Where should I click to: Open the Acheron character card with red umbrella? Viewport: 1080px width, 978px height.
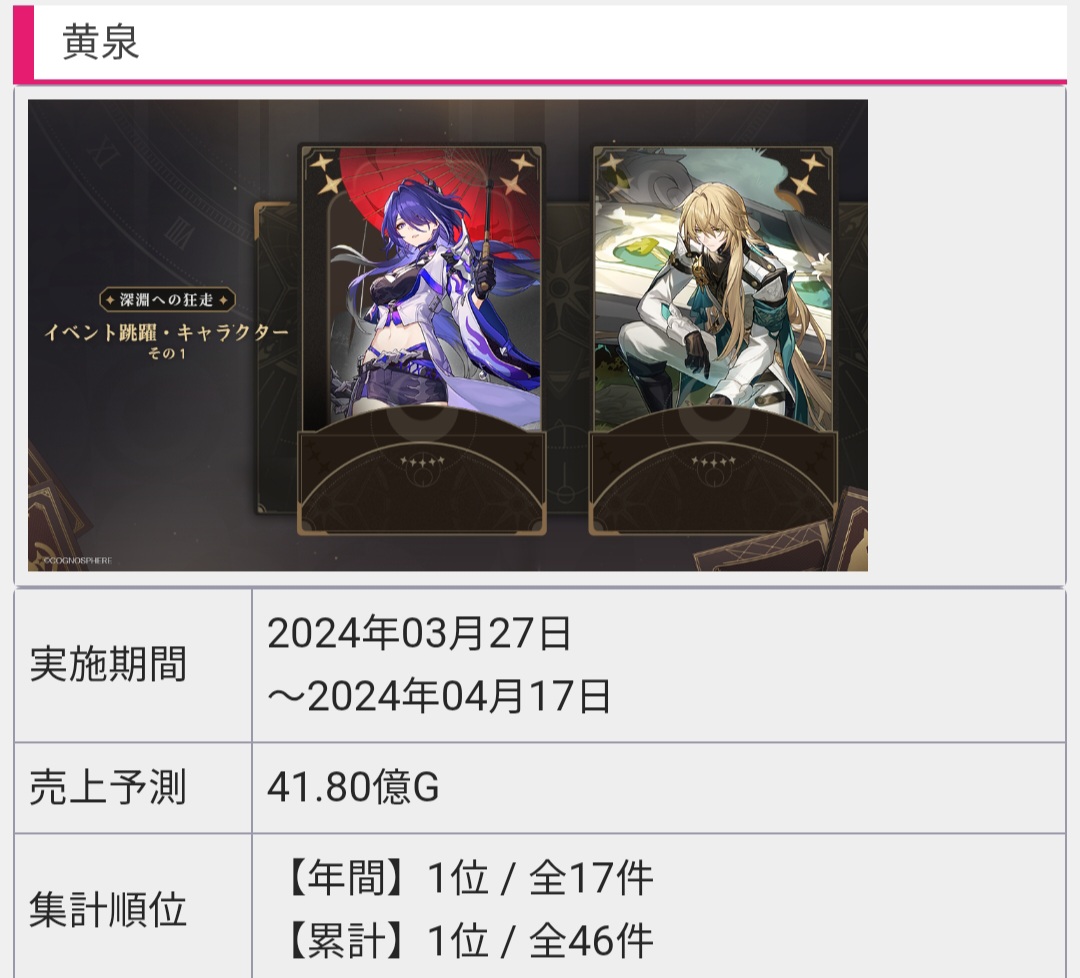tap(422, 339)
